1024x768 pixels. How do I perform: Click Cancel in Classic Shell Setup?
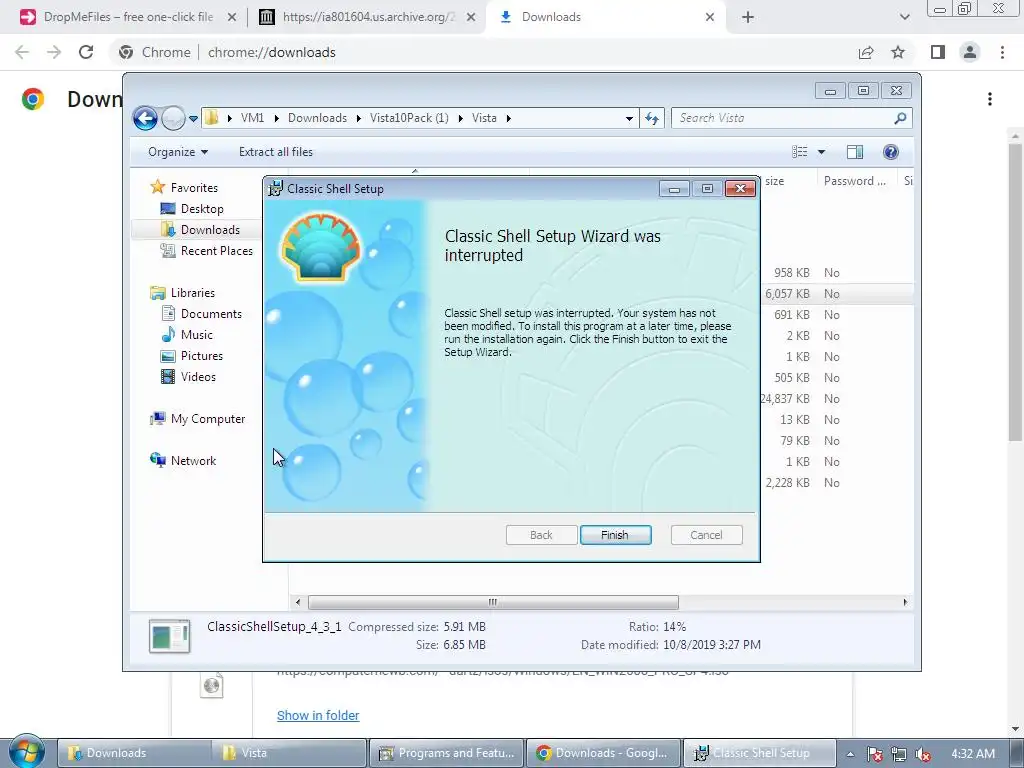706,535
